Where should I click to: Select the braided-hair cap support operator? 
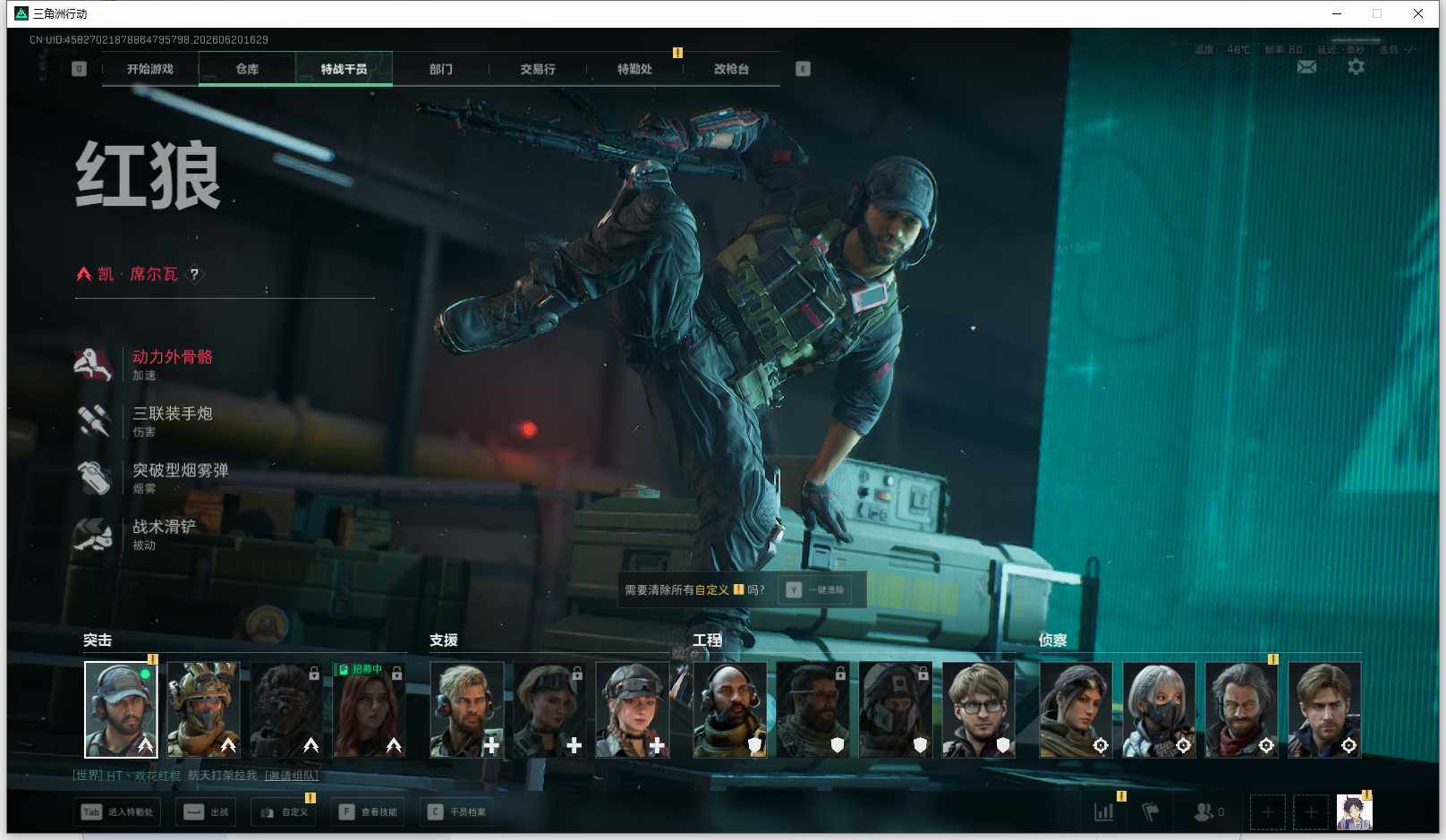633,709
